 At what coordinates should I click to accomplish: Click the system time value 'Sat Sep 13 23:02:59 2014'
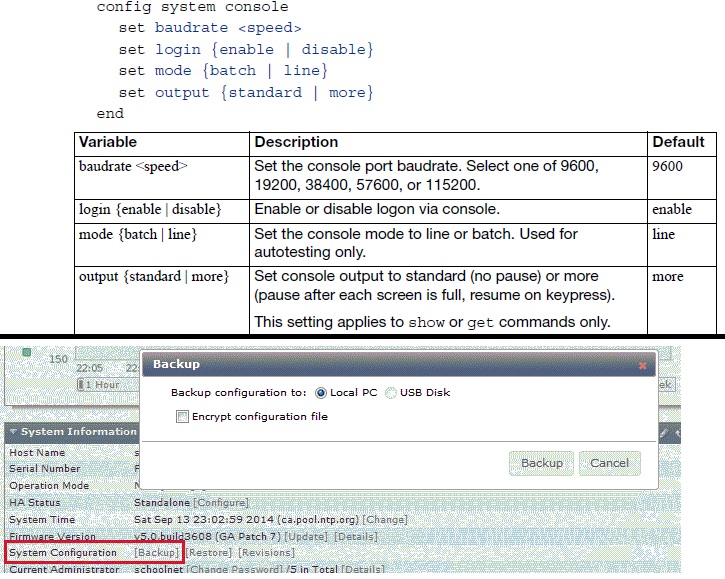[204, 520]
